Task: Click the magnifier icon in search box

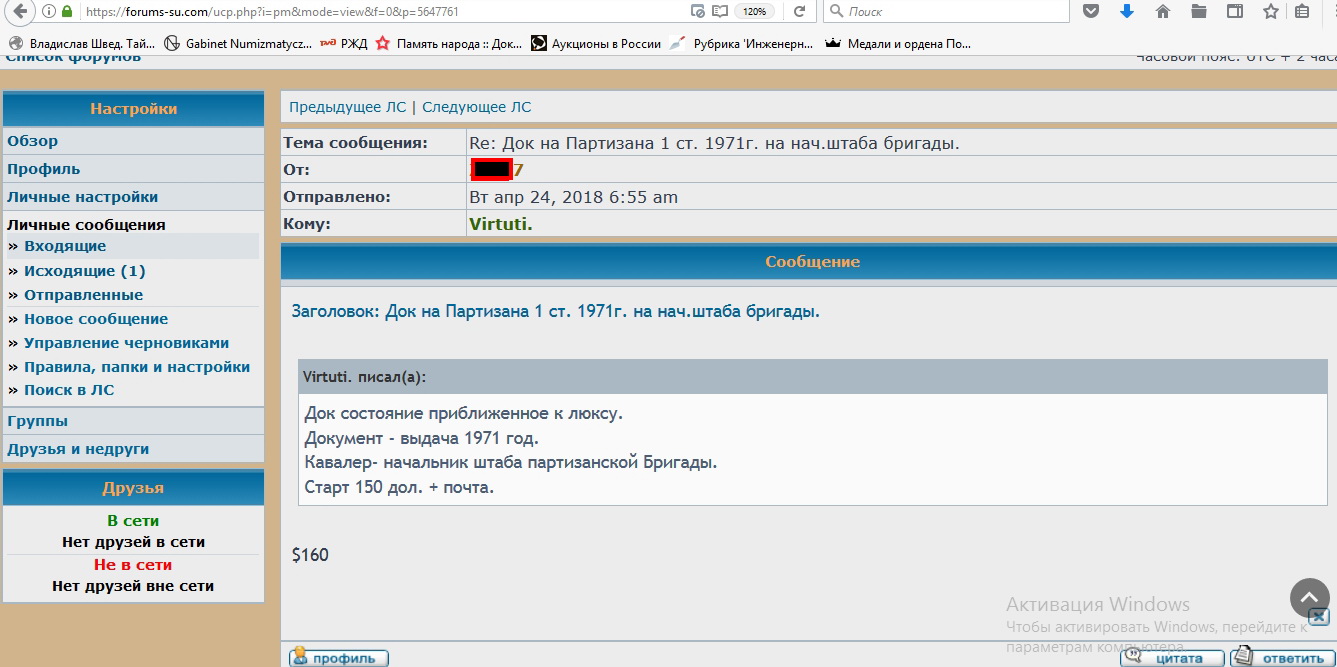Action: click(x=835, y=12)
